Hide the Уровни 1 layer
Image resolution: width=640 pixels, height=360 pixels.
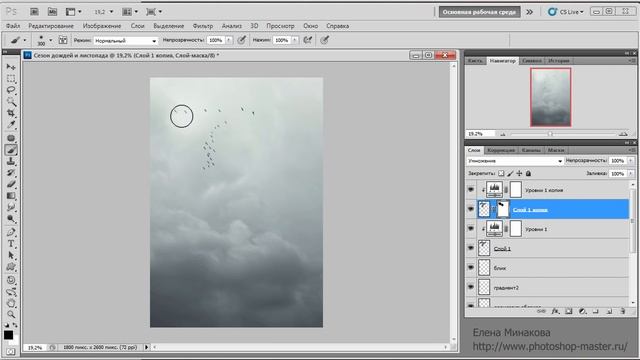[x=471, y=229]
